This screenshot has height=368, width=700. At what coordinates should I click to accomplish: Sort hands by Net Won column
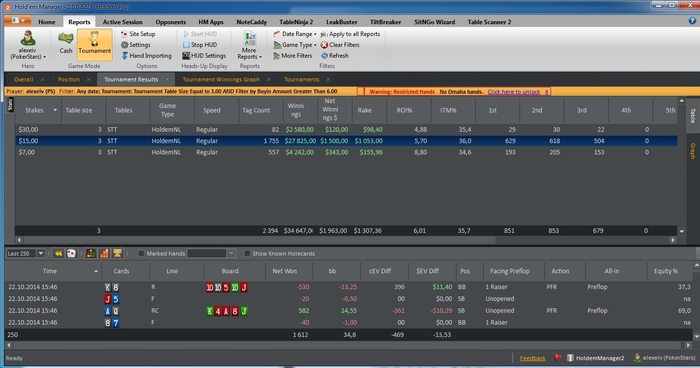(284, 271)
